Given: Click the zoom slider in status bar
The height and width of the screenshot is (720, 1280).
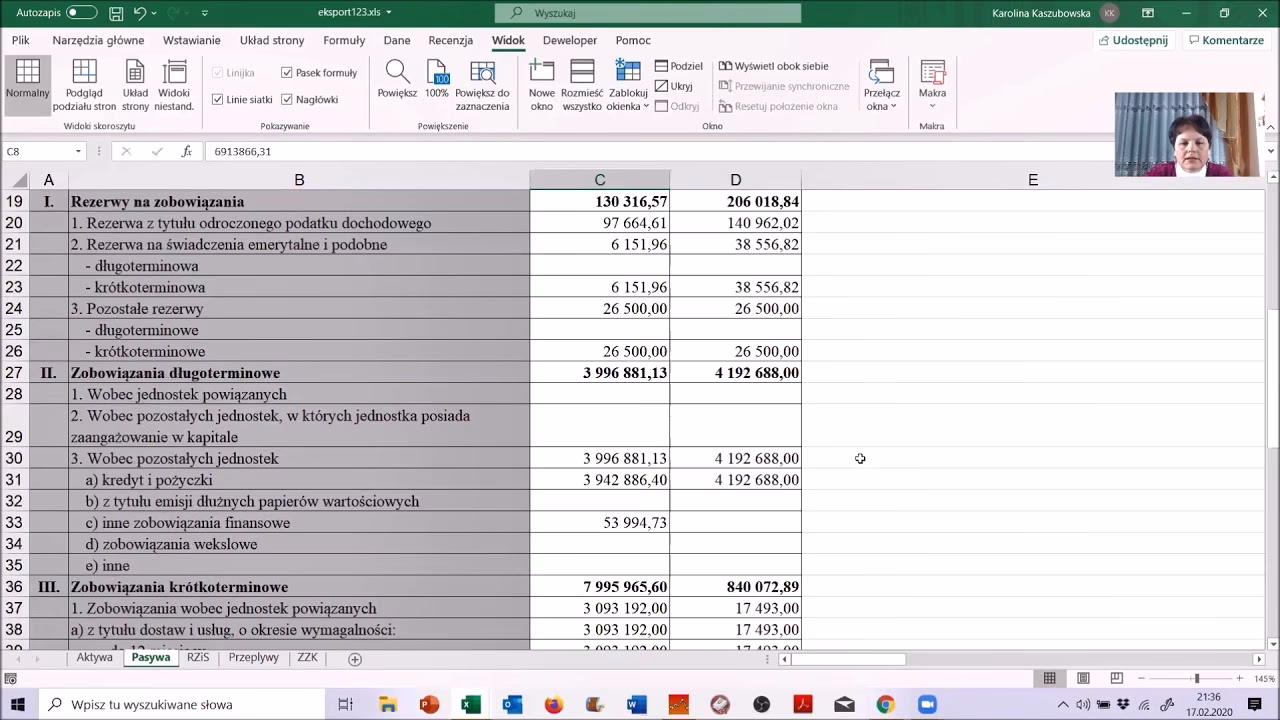Looking at the screenshot, I should tap(1196, 679).
